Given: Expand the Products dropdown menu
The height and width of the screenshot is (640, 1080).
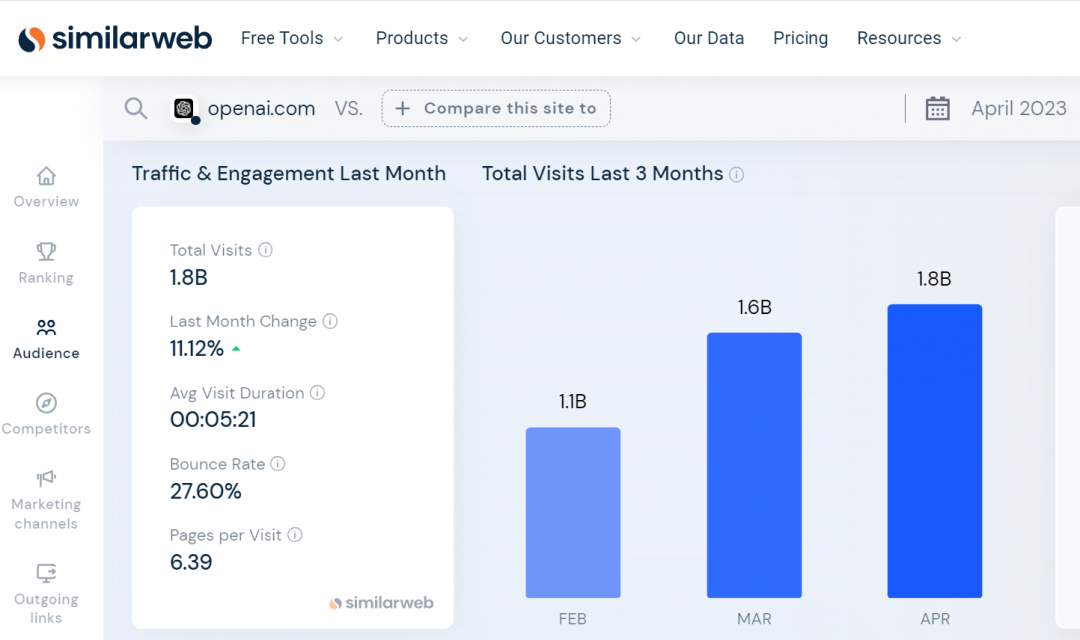Looking at the screenshot, I should click(421, 38).
